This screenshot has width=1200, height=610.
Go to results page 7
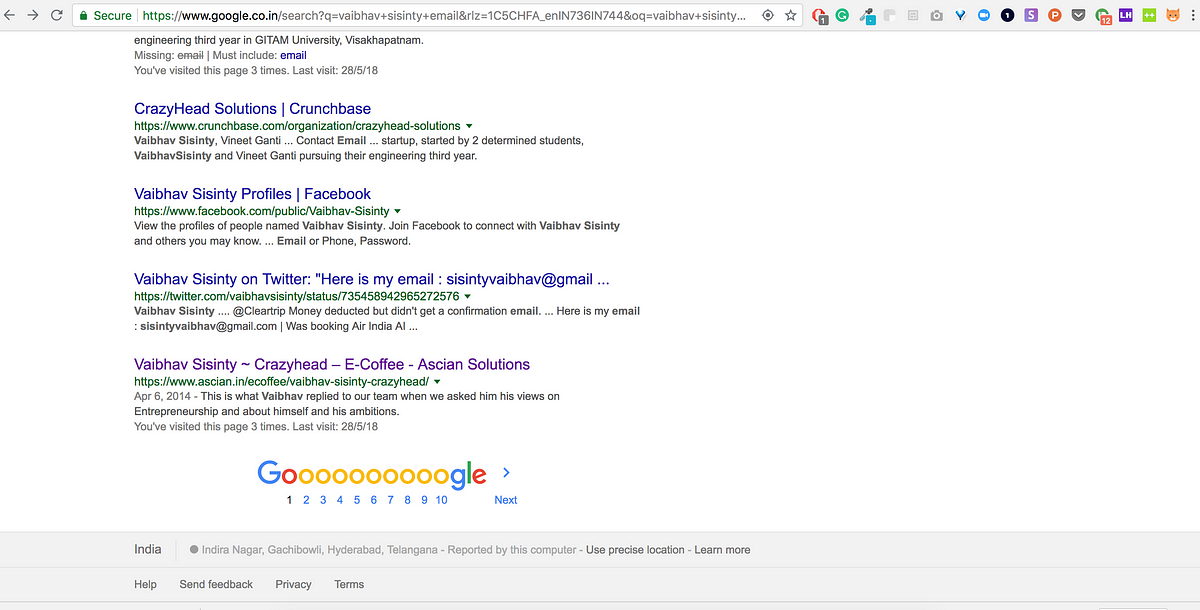coord(390,499)
